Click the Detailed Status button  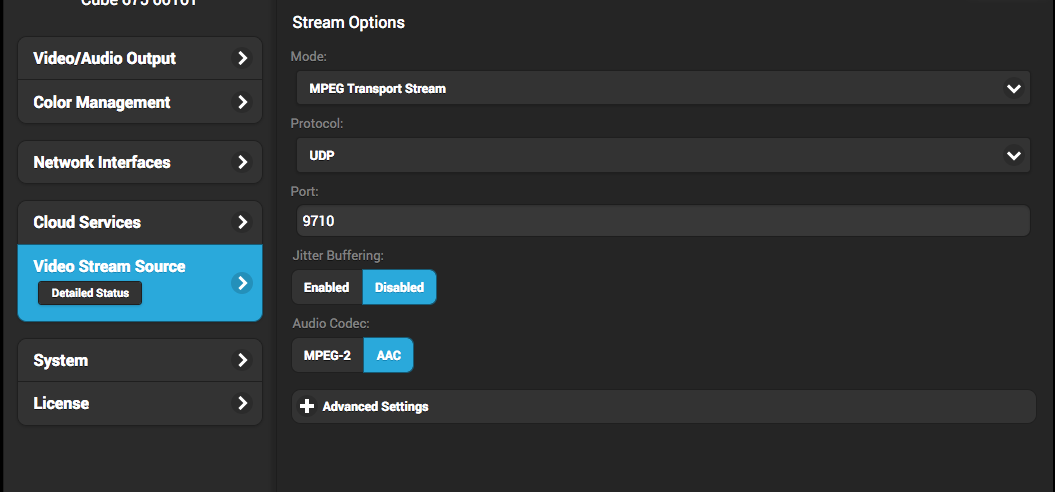[x=90, y=293]
